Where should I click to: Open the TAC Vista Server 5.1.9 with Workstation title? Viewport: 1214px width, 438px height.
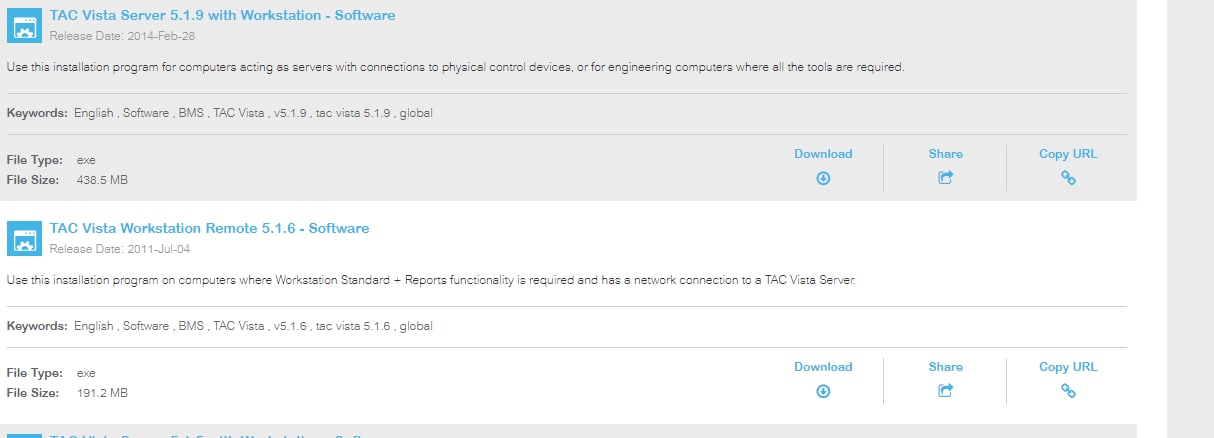tap(222, 15)
